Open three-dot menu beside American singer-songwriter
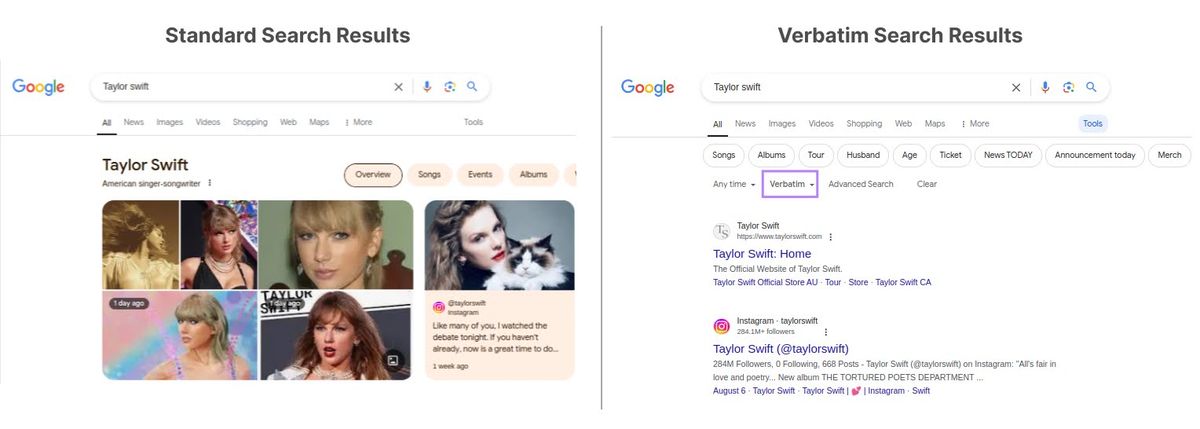The height and width of the screenshot is (429, 1200). click(210, 183)
